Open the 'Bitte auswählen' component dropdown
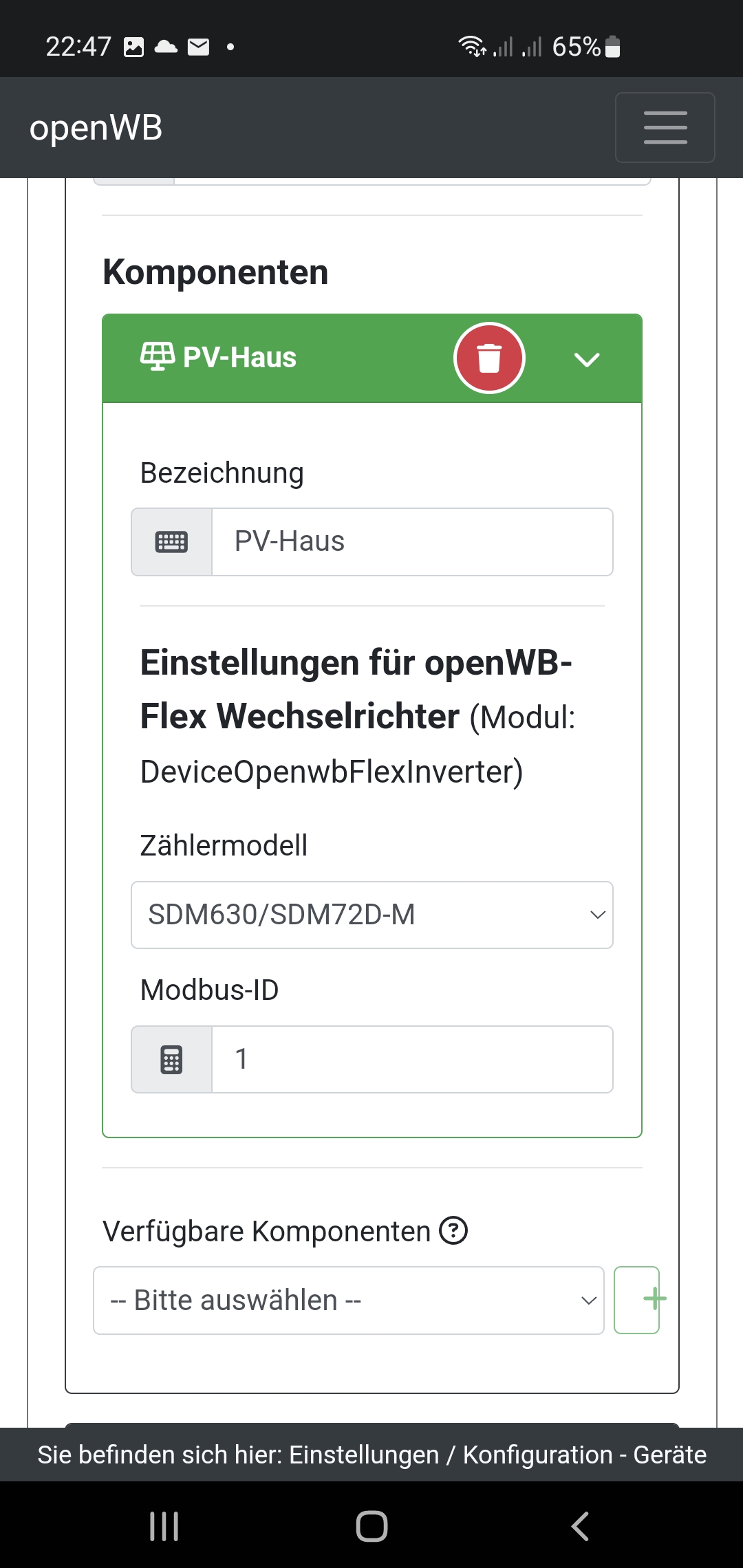The height and width of the screenshot is (1568, 743). [348, 1300]
